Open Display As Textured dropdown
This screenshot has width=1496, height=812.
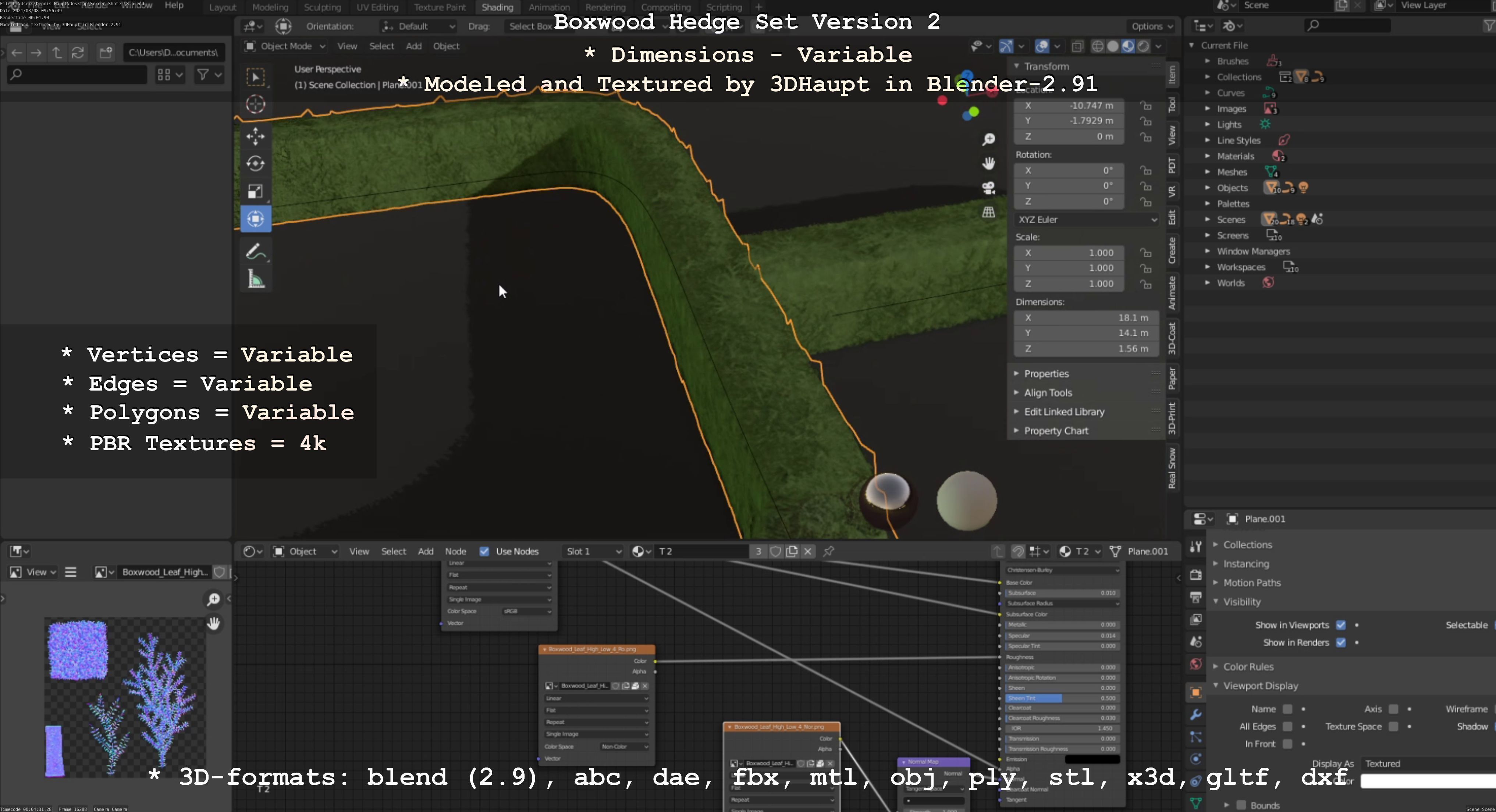tap(1429, 764)
